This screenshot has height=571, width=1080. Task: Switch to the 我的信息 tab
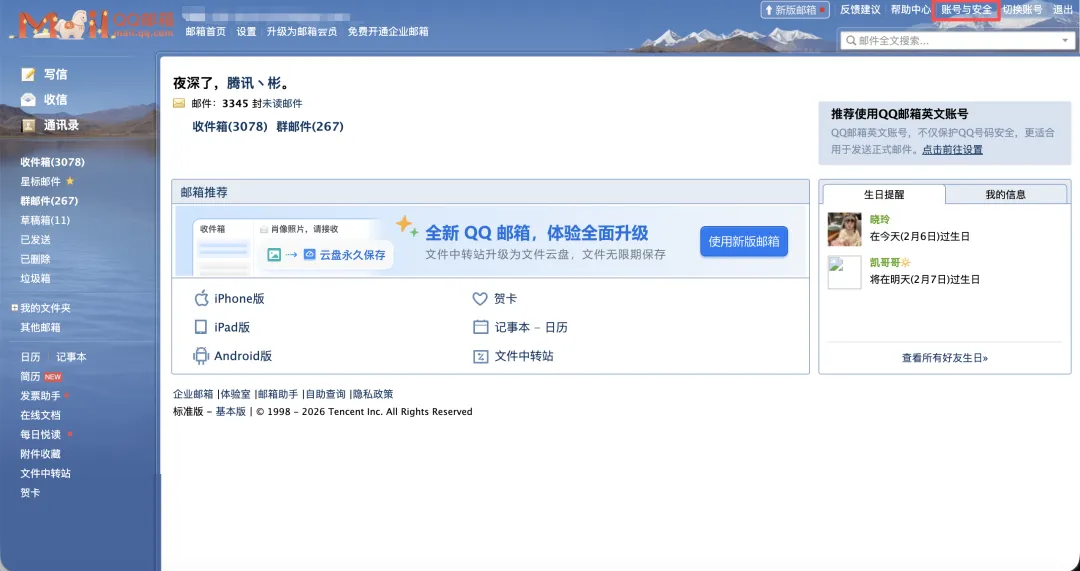click(1006, 194)
